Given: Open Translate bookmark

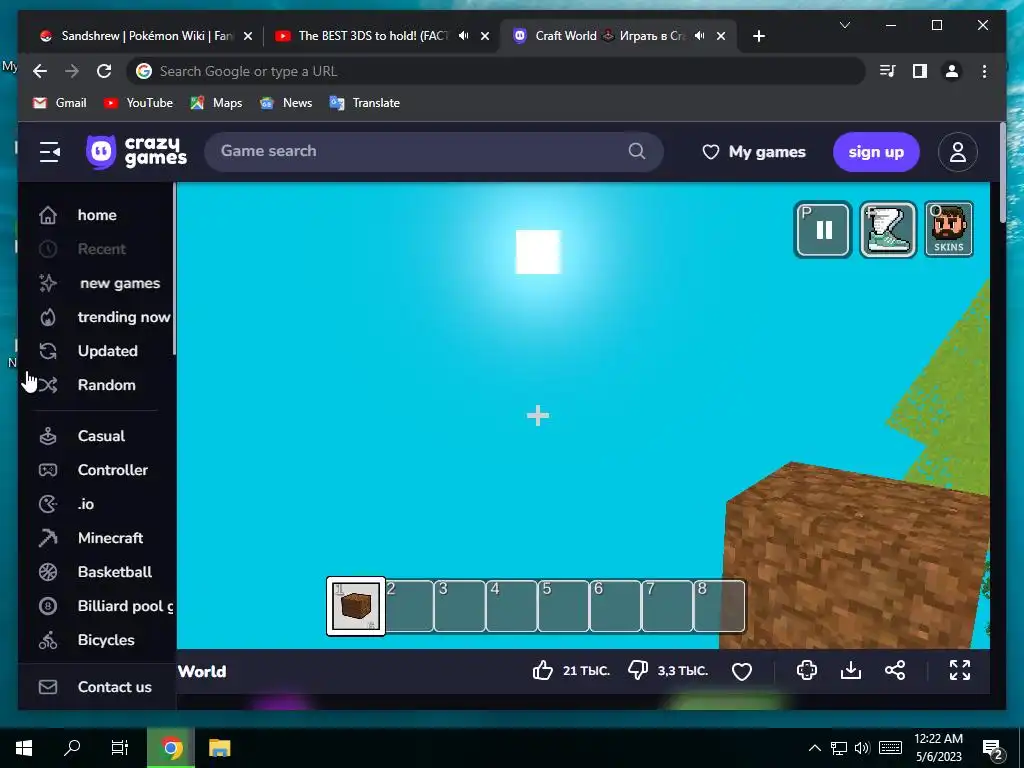Looking at the screenshot, I should pyautogui.click(x=364, y=103).
